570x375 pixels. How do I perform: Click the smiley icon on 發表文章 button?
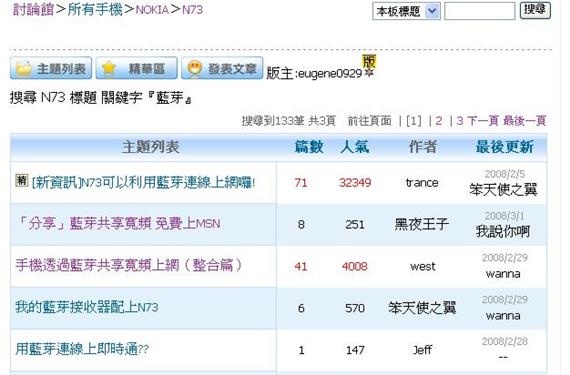195,68
